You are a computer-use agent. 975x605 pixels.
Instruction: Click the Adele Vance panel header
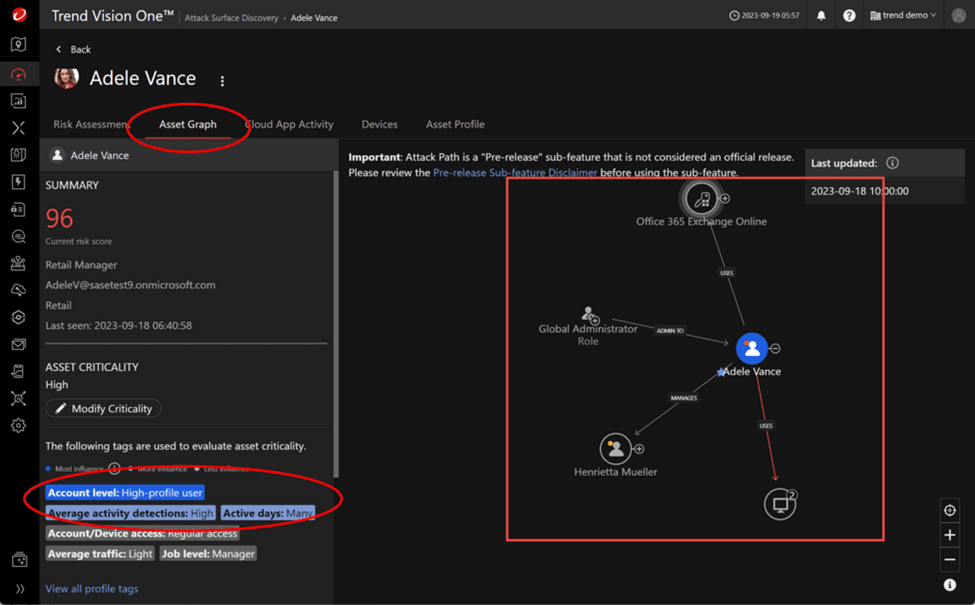[189, 155]
